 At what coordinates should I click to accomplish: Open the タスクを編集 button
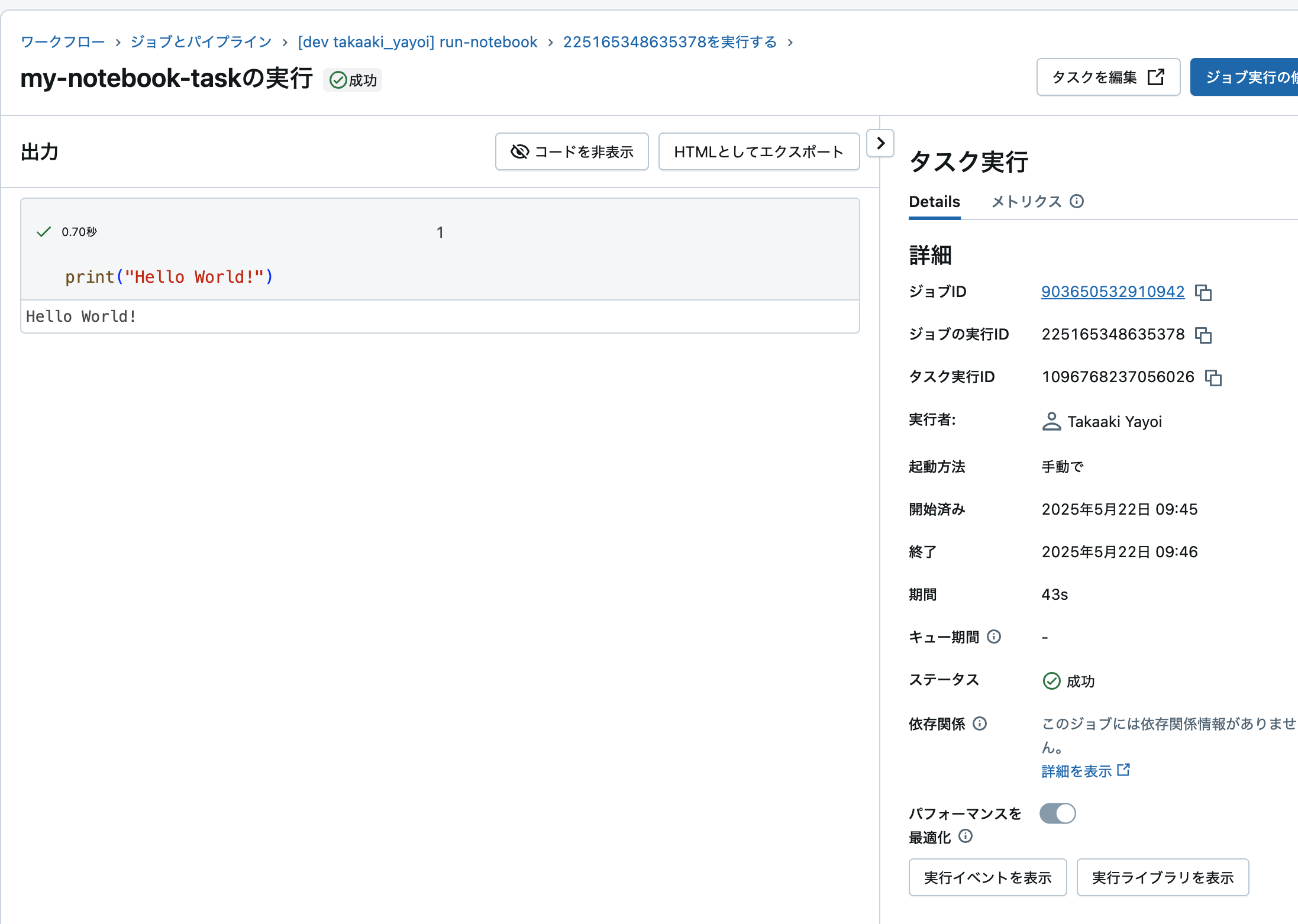click(x=1107, y=77)
